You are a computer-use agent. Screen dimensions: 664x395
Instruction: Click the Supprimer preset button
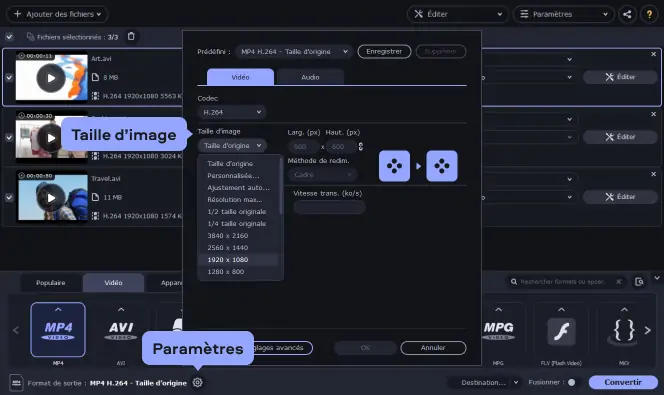click(440, 52)
